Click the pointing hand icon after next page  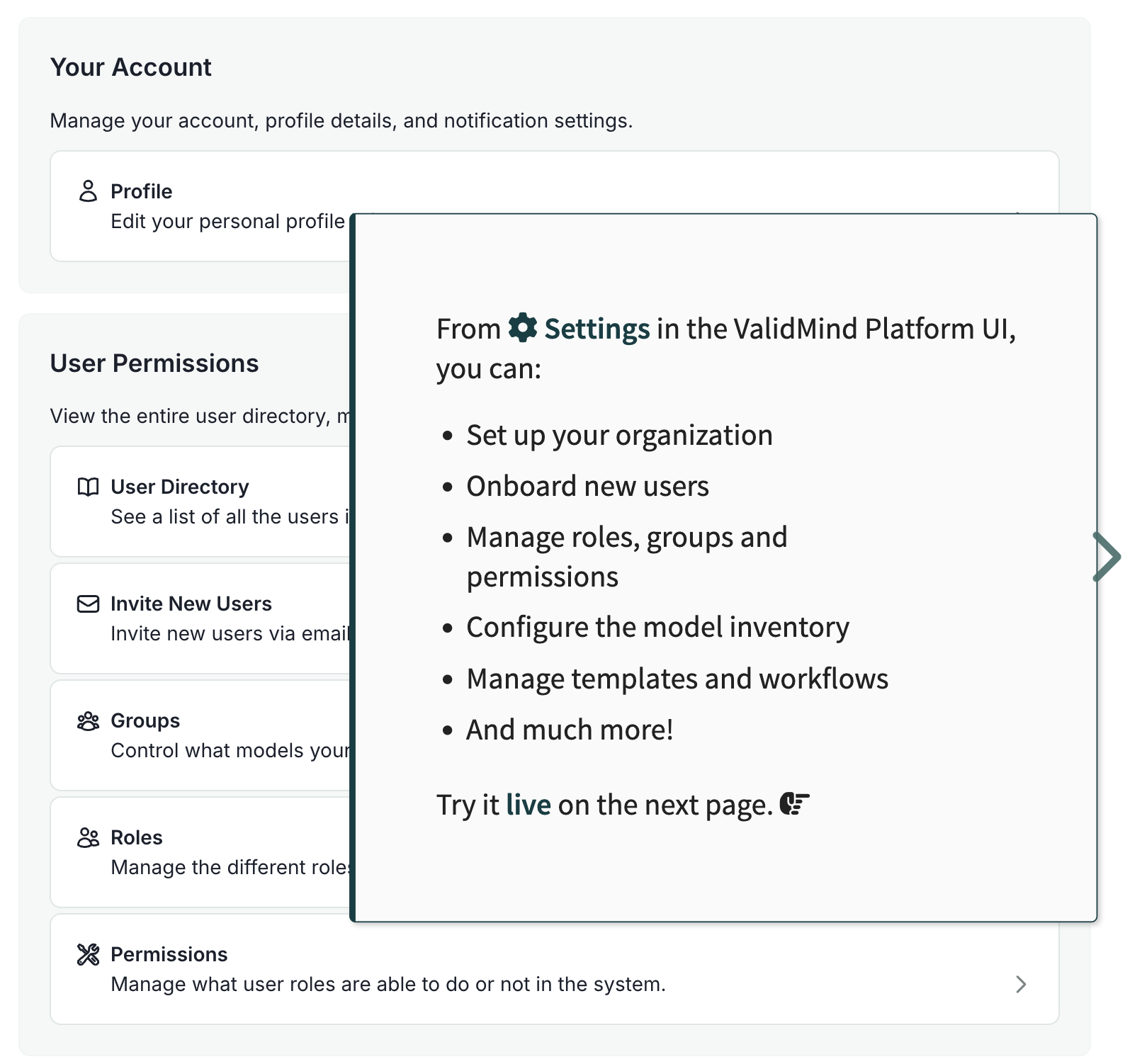click(x=794, y=805)
